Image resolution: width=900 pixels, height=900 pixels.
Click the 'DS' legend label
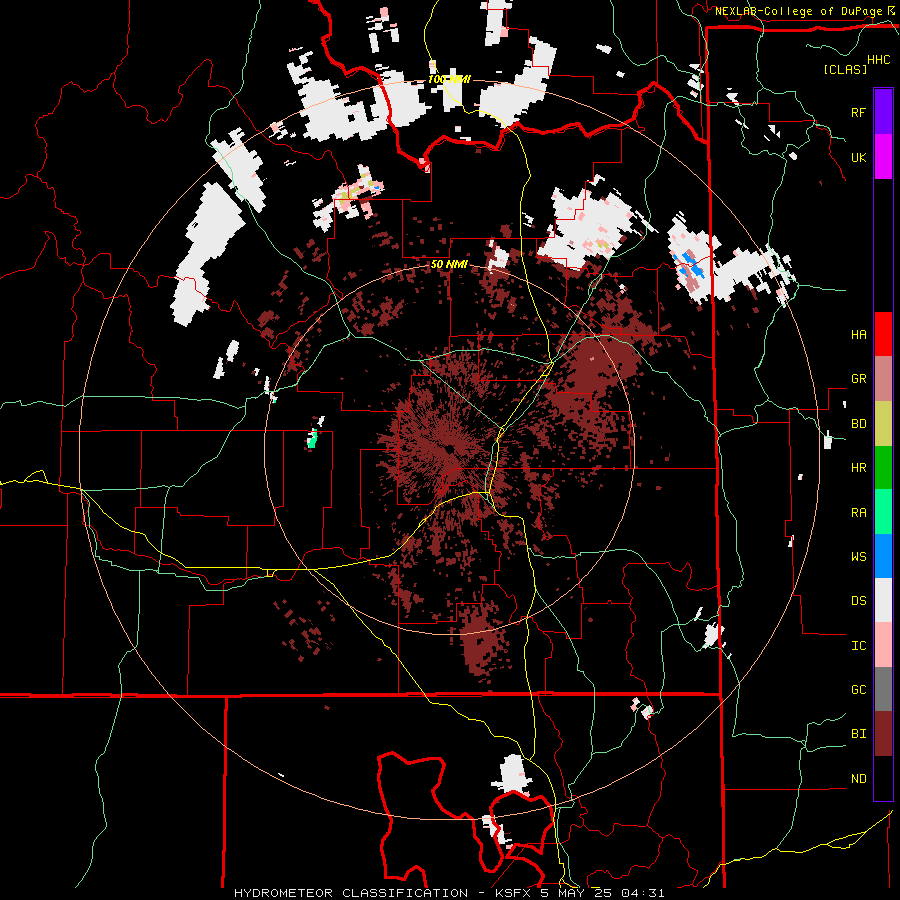point(858,601)
